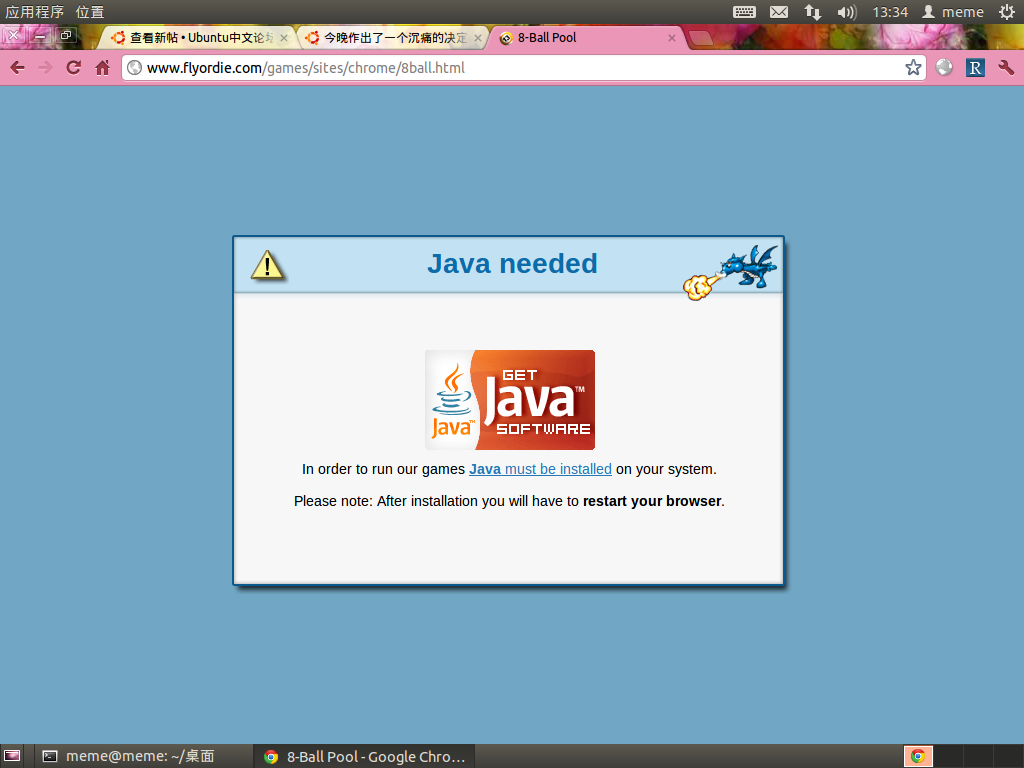Click the show desktop icon in bottom panel
1024x768 pixels.
(12, 756)
